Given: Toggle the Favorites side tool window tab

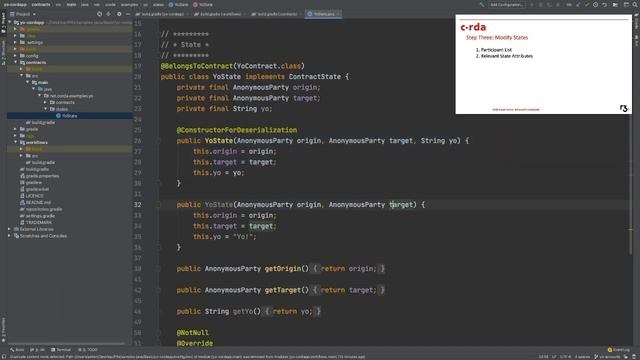Looking at the screenshot, I should click(3, 330).
